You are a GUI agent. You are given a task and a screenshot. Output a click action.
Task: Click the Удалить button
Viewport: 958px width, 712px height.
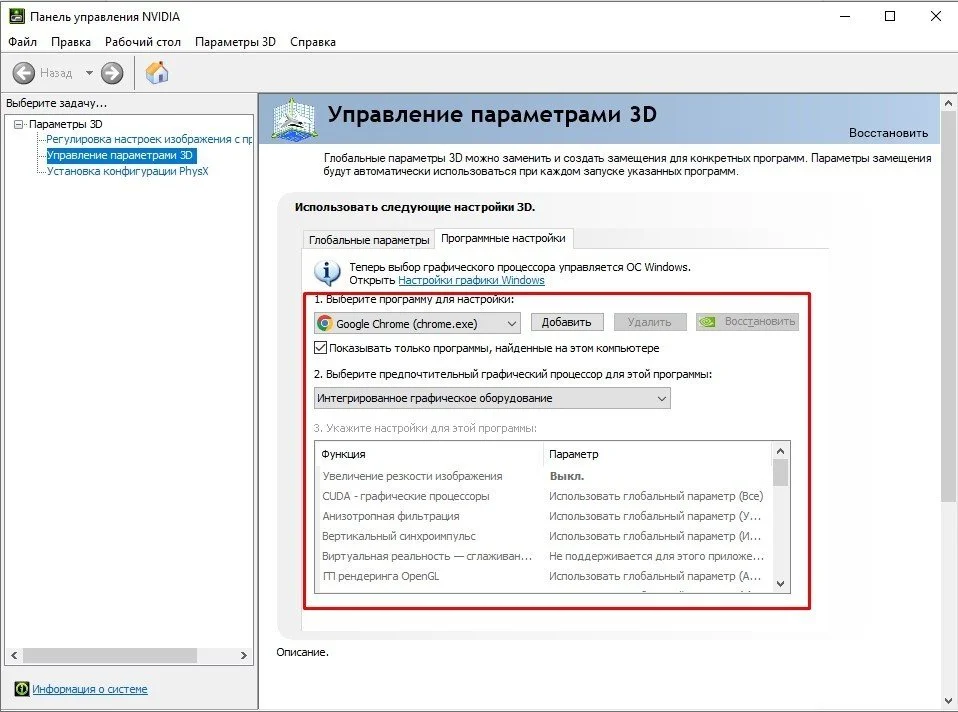pos(649,322)
